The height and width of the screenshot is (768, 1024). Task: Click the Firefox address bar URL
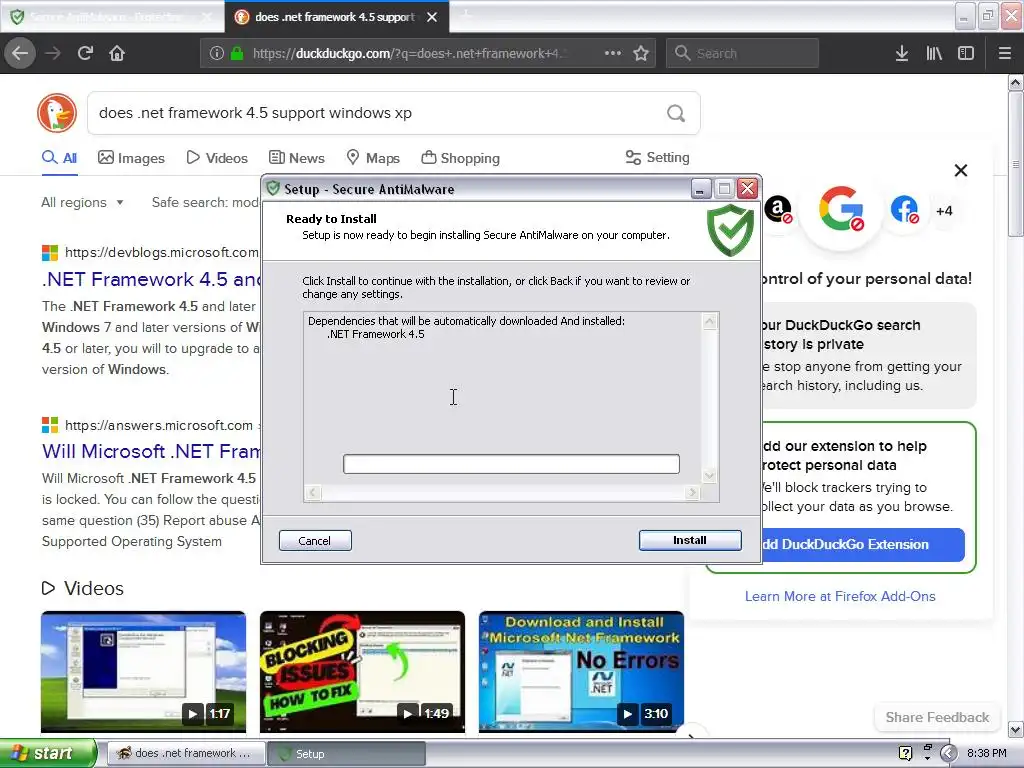tap(410, 54)
